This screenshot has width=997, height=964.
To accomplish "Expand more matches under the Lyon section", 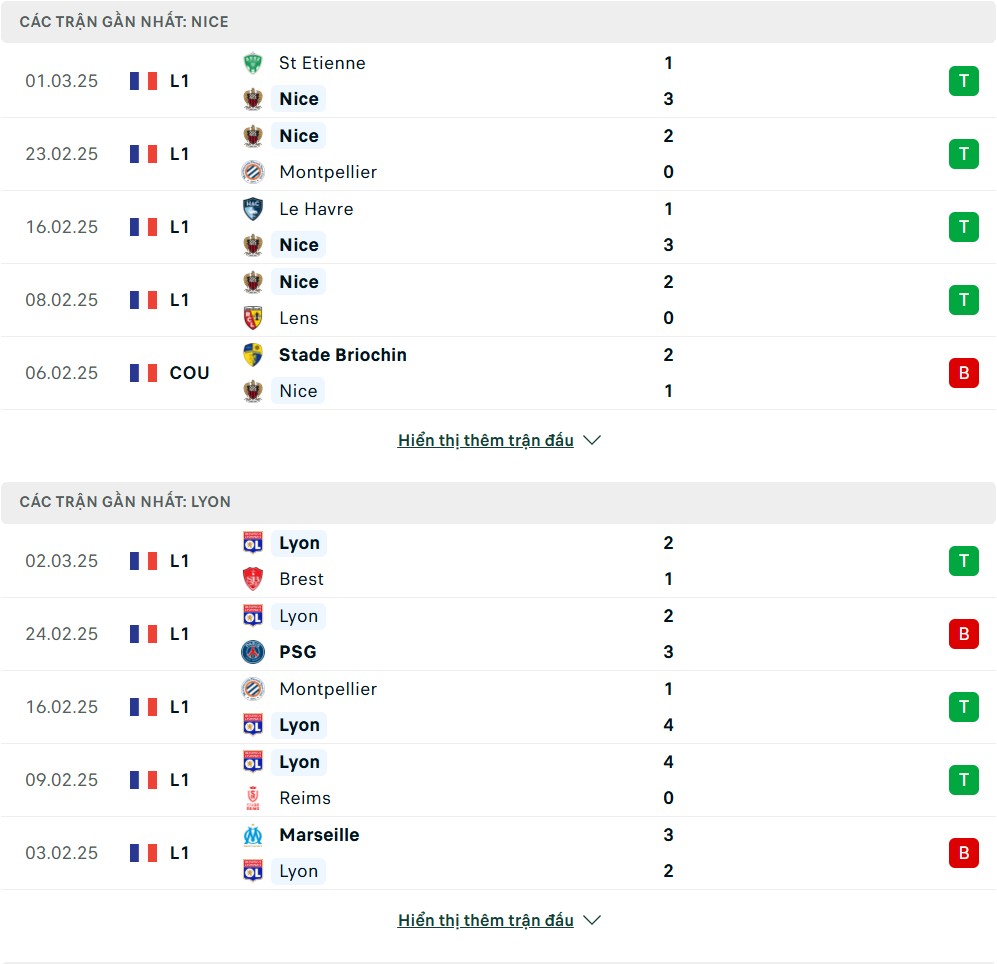I will 486,920.
